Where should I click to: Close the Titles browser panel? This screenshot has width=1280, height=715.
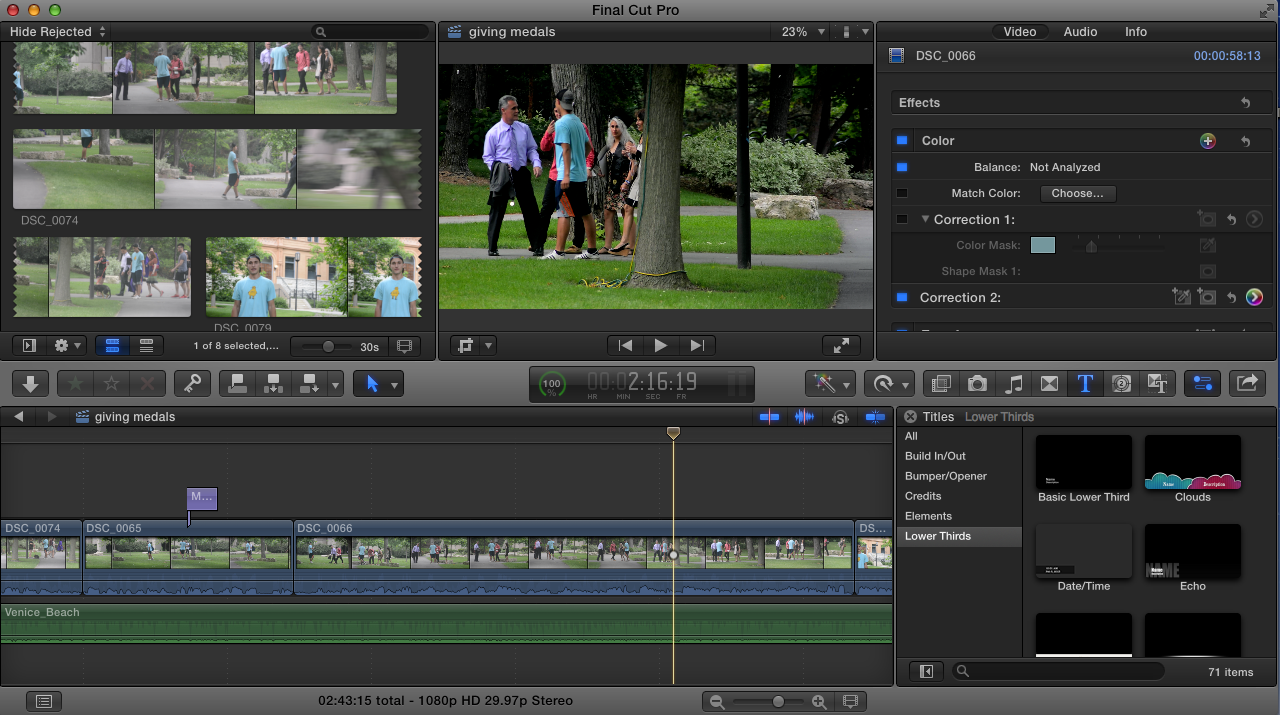[x=910, y=417]
